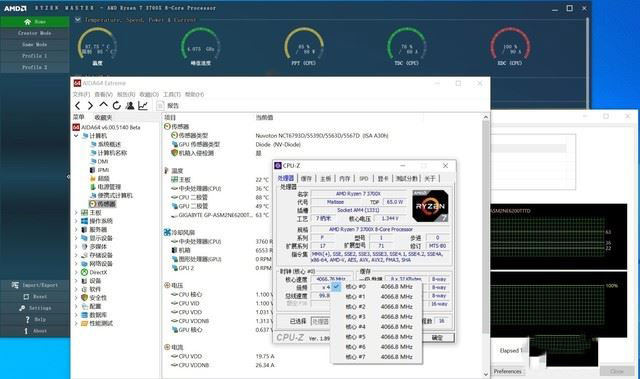640x379 pixels.
Task: Open Settings in Ryzen Master sidebar
Action: click(x=35, y=308)
